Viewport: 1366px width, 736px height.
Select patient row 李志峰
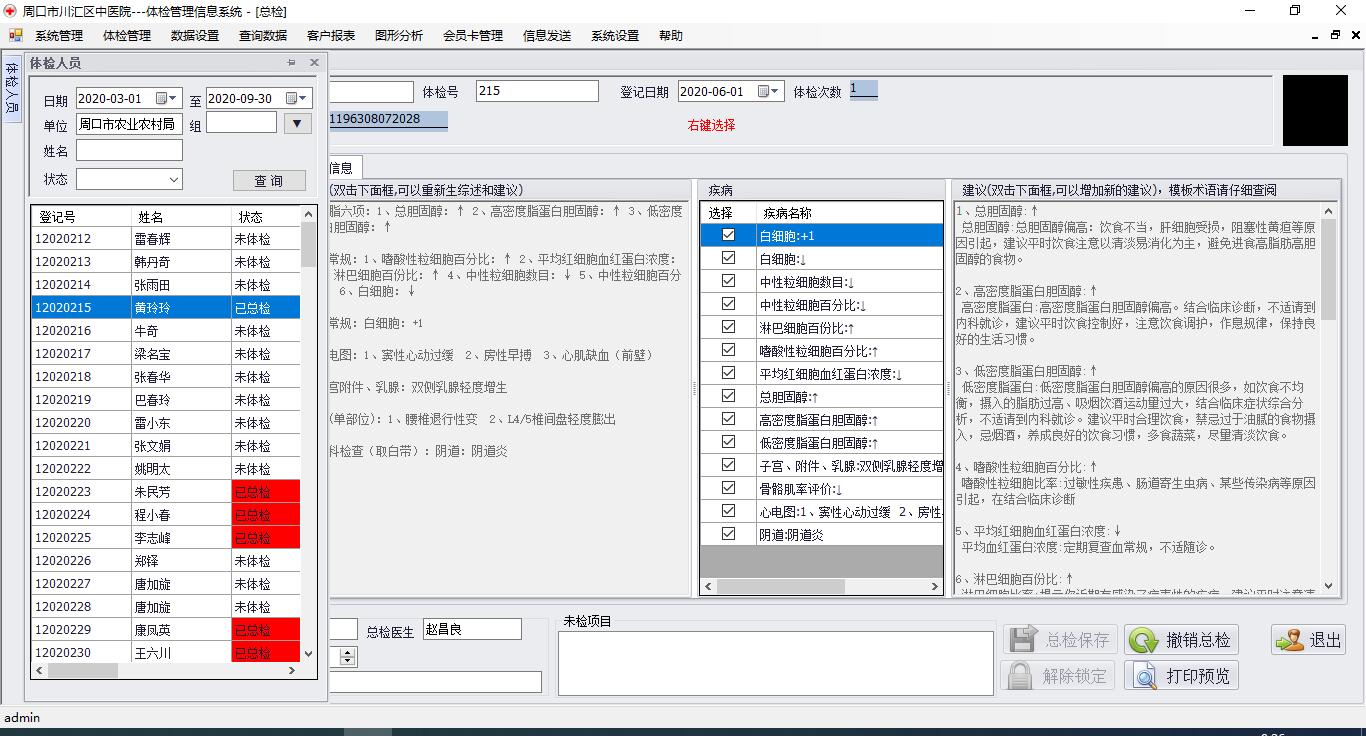(x=166, y=538)
